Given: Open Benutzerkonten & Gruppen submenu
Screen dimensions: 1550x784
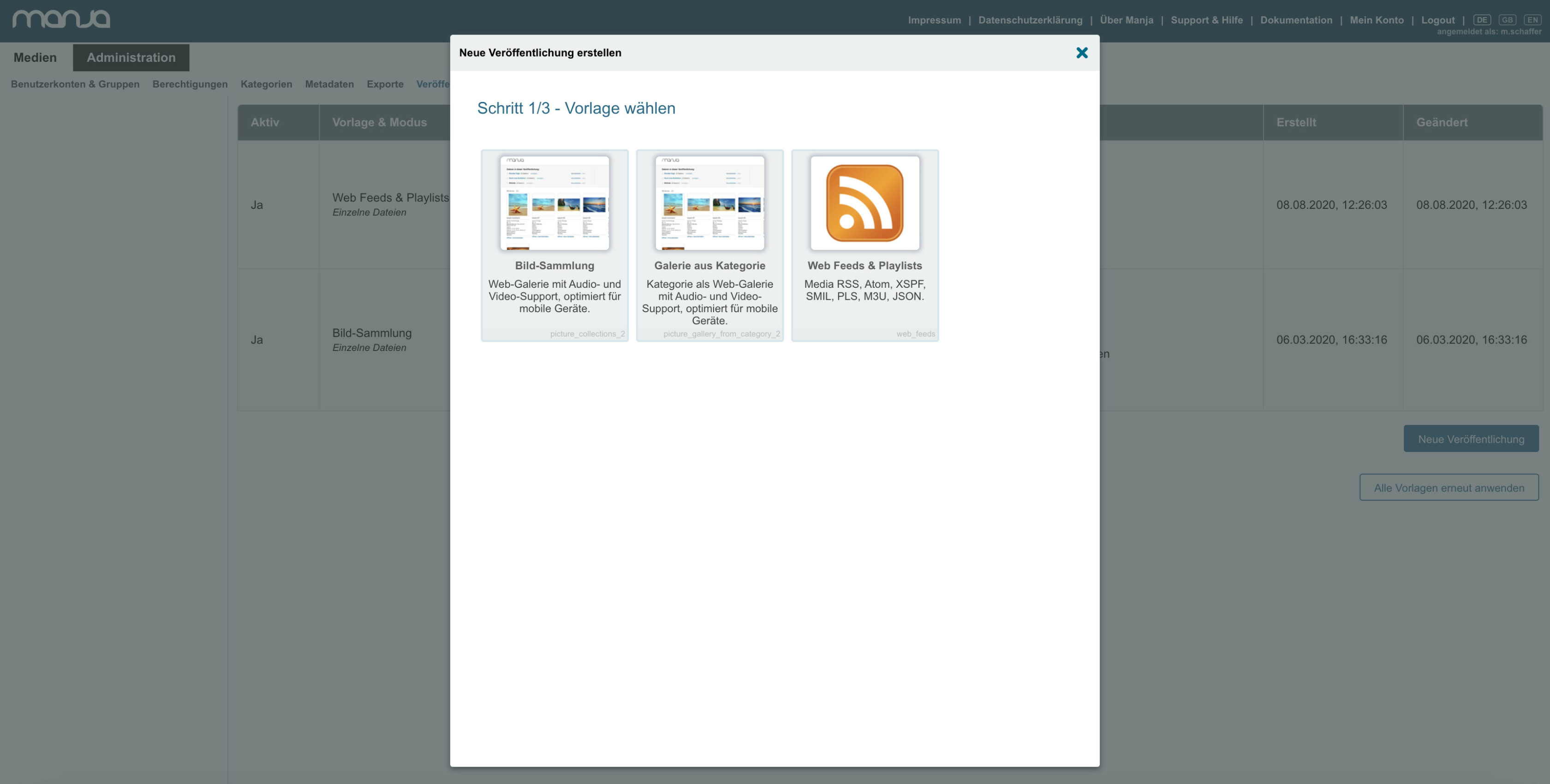Looking at the screenshot, I should 75,84.
